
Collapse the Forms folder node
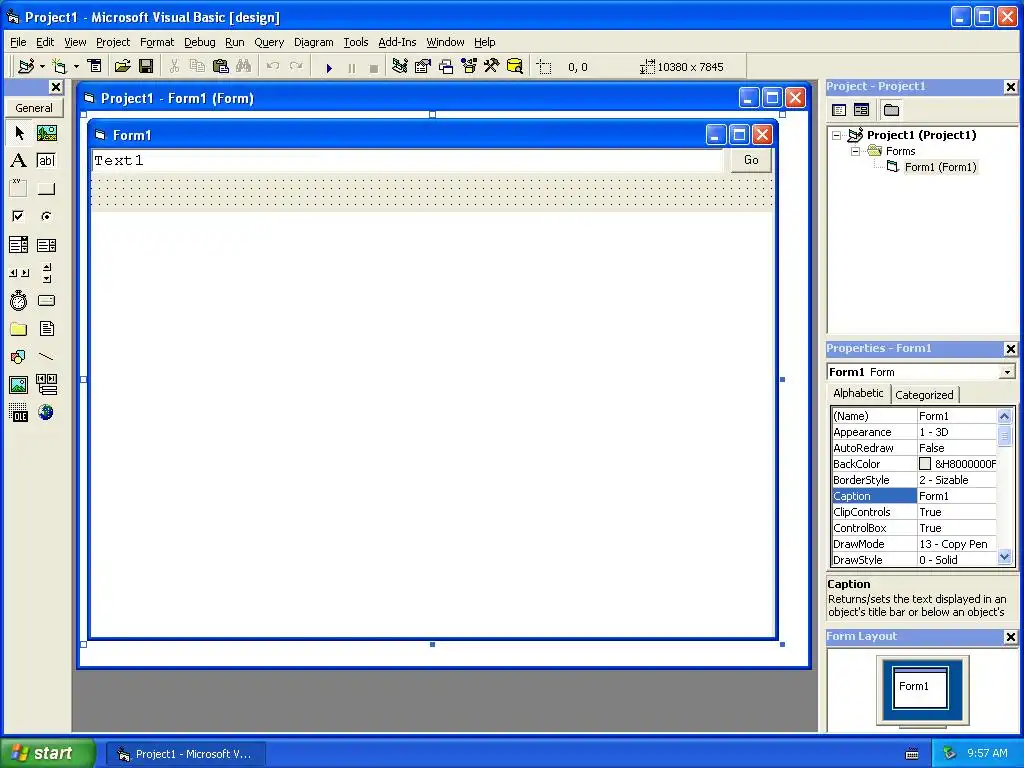tap(855, 152)
